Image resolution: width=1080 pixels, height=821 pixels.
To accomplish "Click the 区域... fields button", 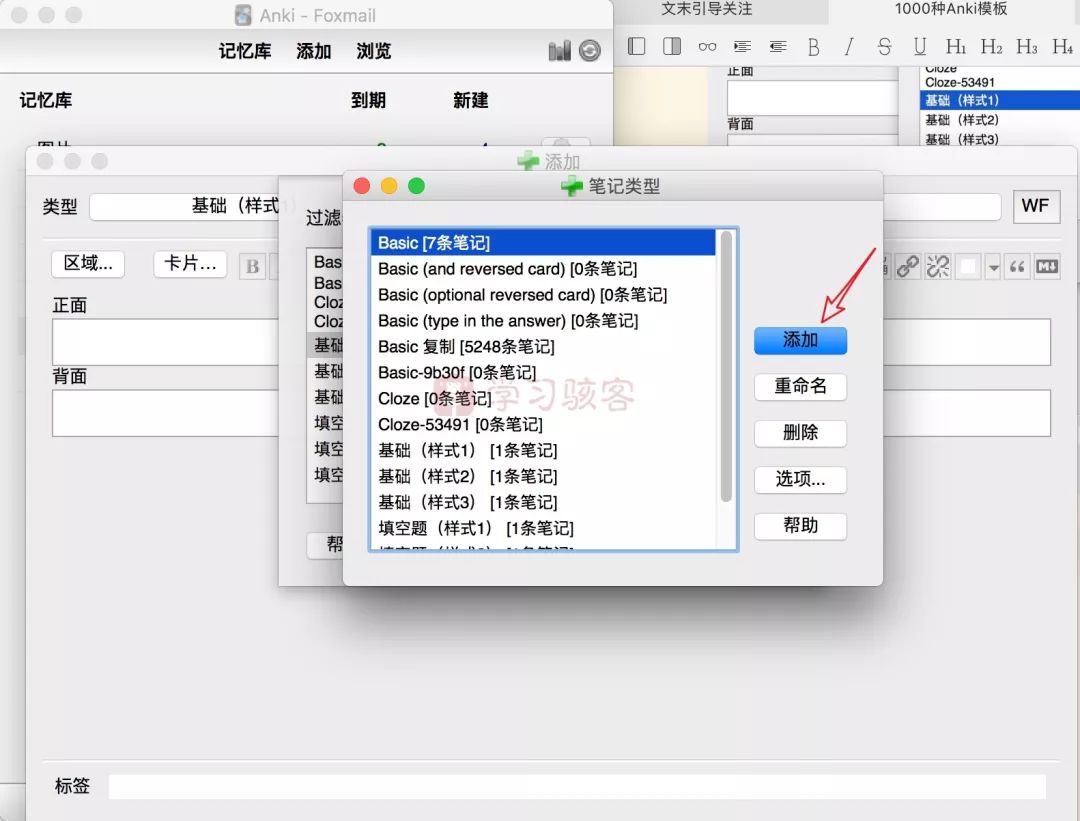I will (x=88, y=264).
